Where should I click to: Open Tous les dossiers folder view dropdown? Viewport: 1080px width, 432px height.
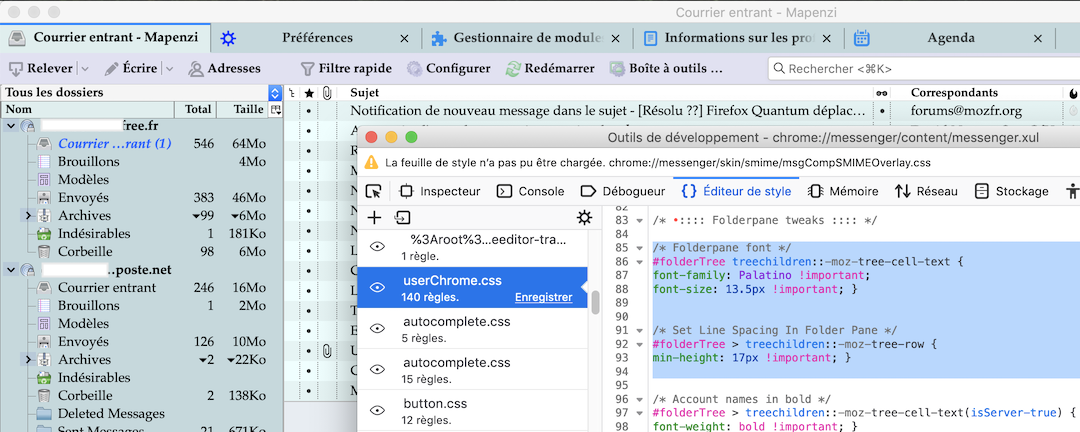275,92
